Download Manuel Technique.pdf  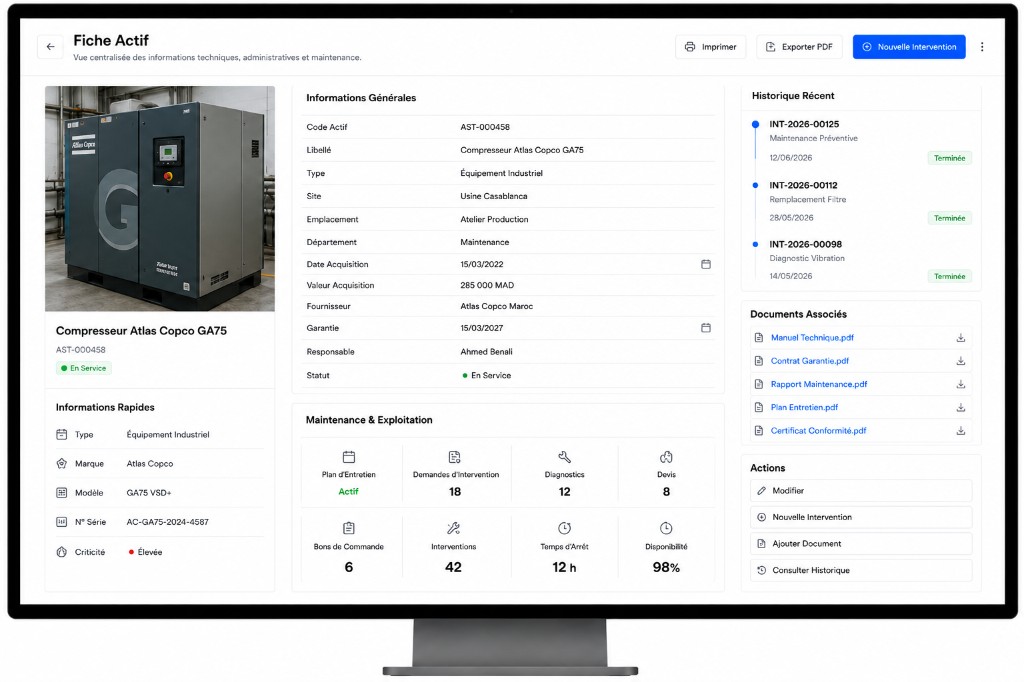click(x=961, y=338)
